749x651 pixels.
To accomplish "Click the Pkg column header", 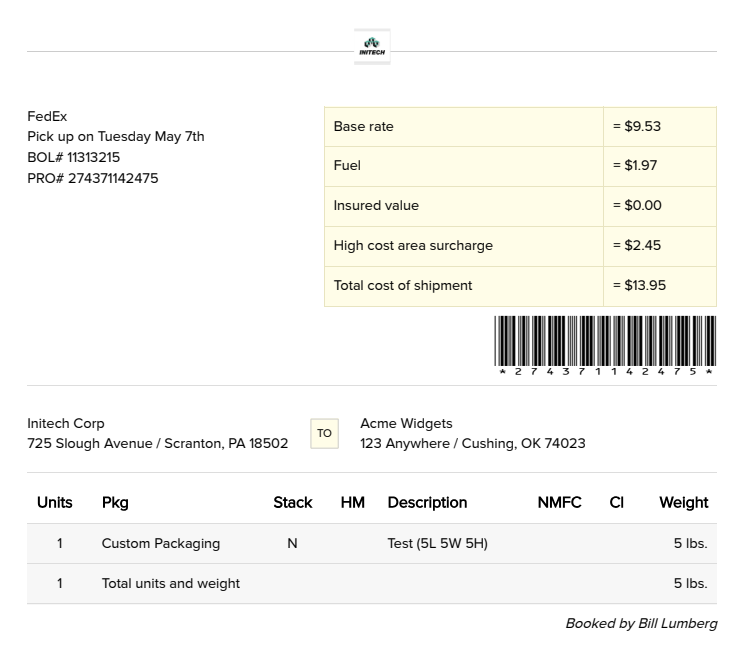I will tap(115, 502).
